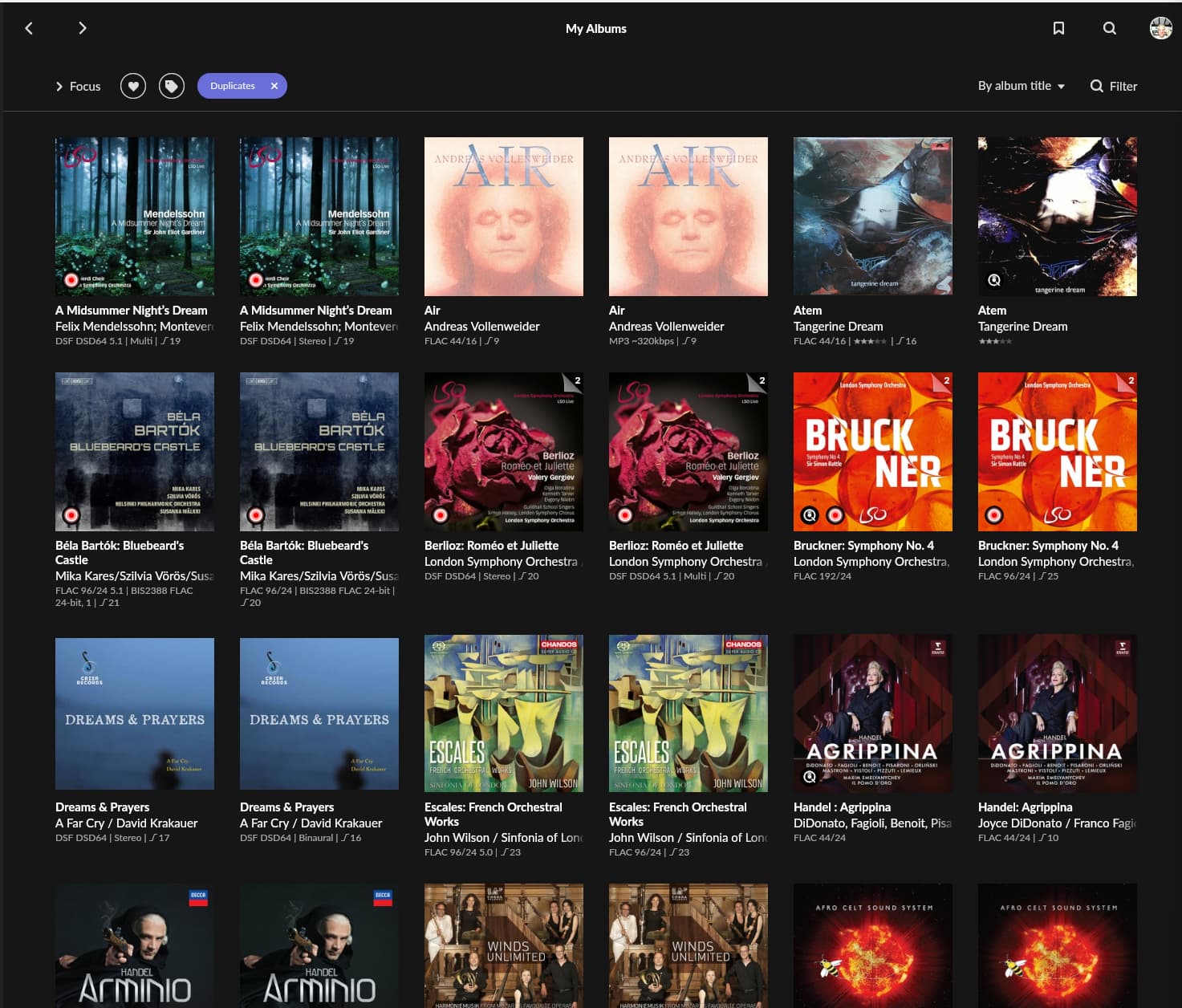The image size is (1182, 1008).
Task: Open the first Winds Unlimited cover
Action: (504, 945)
